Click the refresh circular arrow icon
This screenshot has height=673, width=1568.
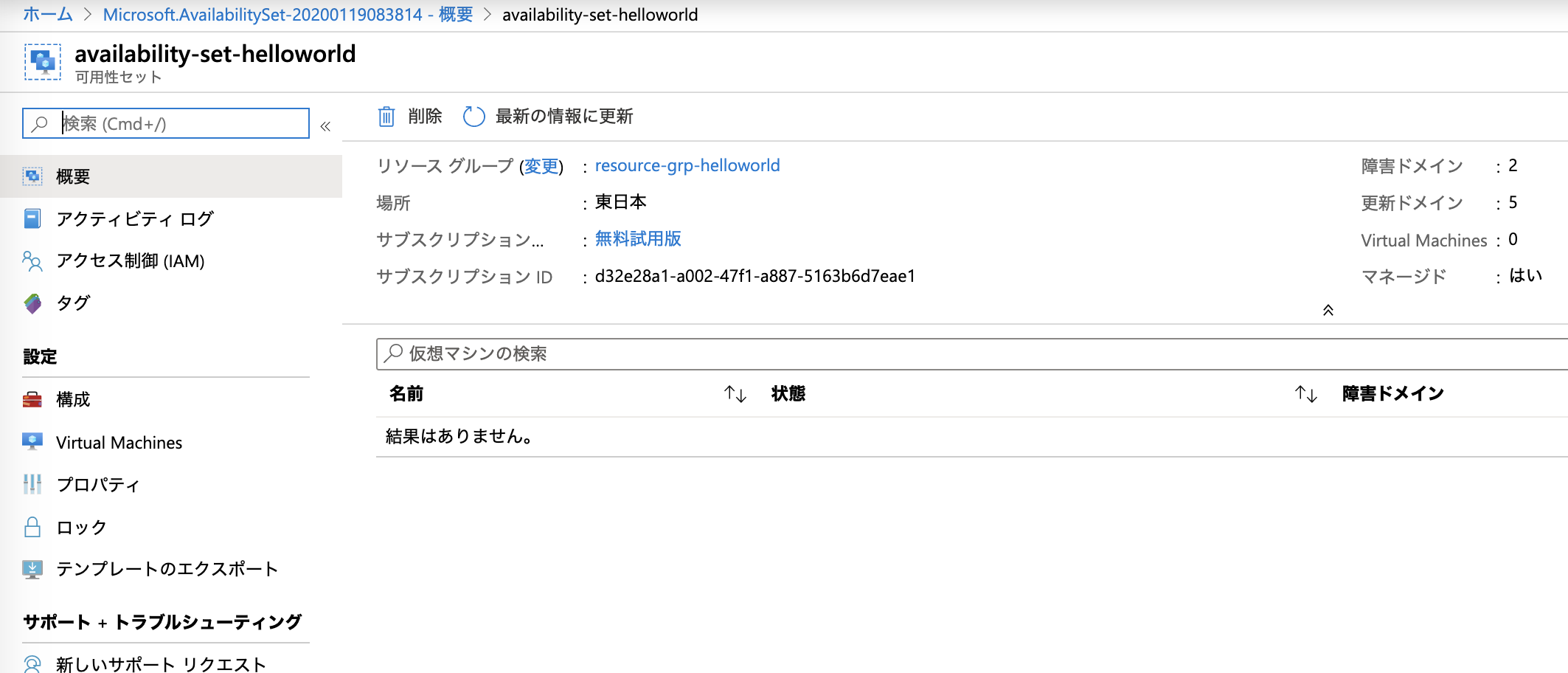pos(473,117)
